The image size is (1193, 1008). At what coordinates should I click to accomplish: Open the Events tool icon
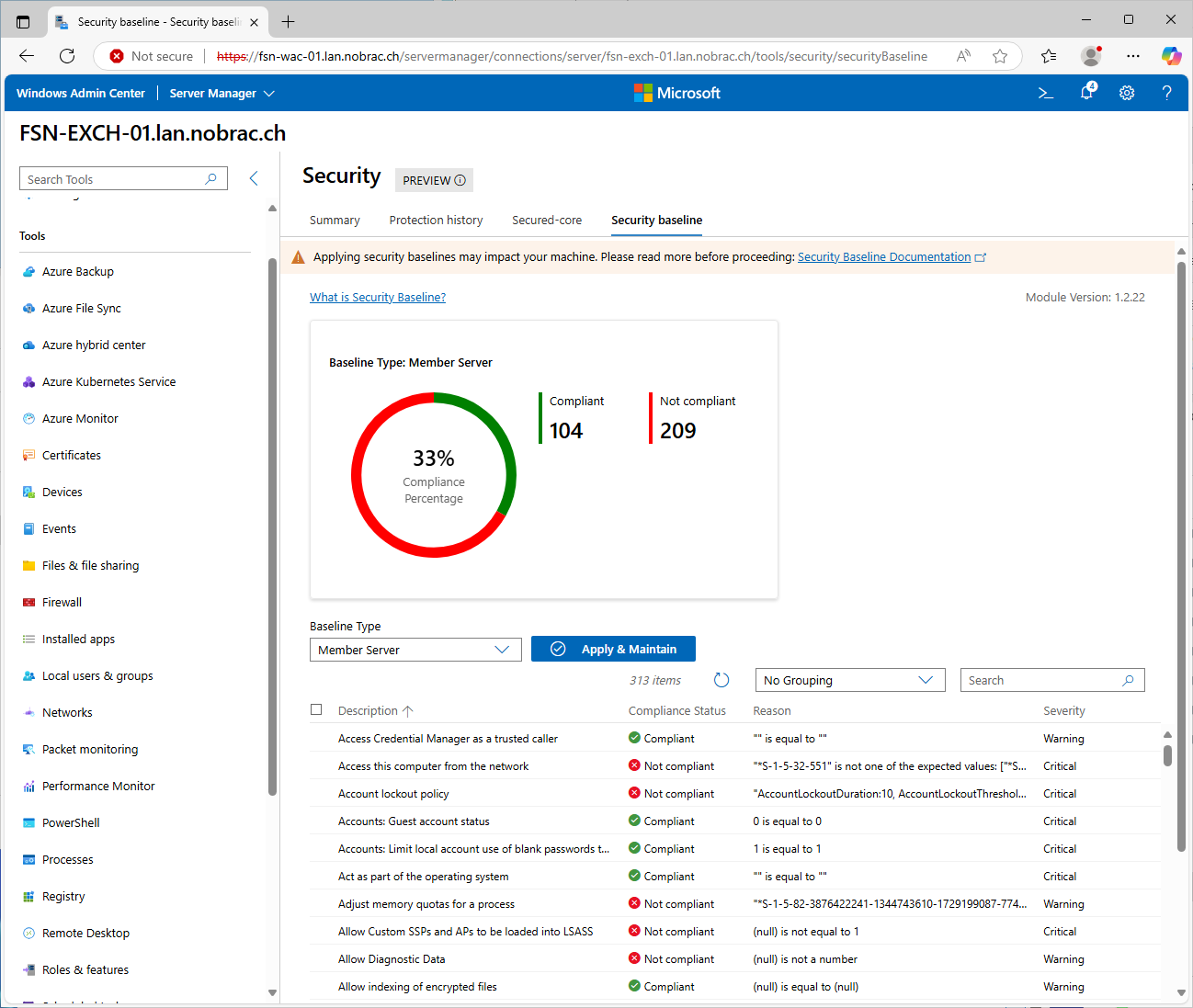point(28,529)
